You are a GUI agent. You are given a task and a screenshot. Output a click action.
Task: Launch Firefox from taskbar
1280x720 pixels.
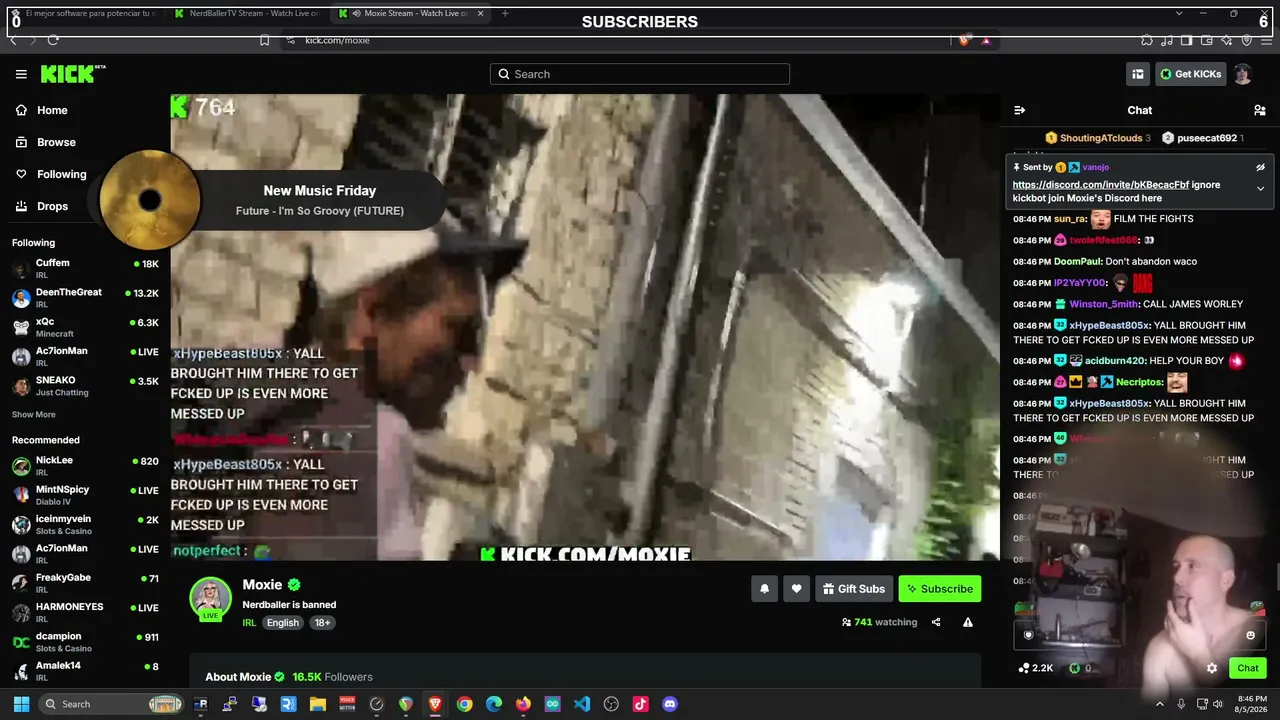click(523, 704)
